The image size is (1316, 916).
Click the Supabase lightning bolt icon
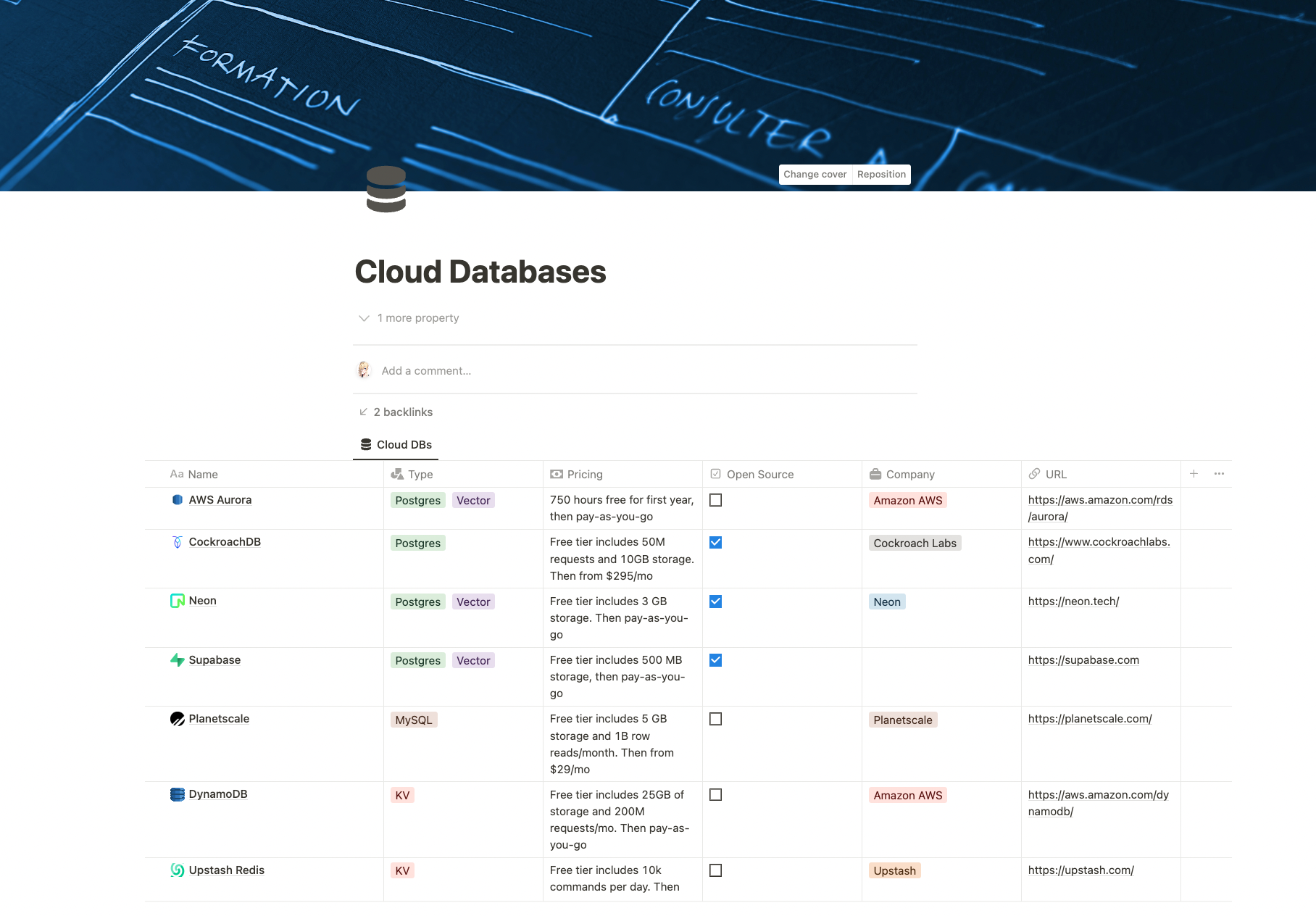tap(178, 660)
